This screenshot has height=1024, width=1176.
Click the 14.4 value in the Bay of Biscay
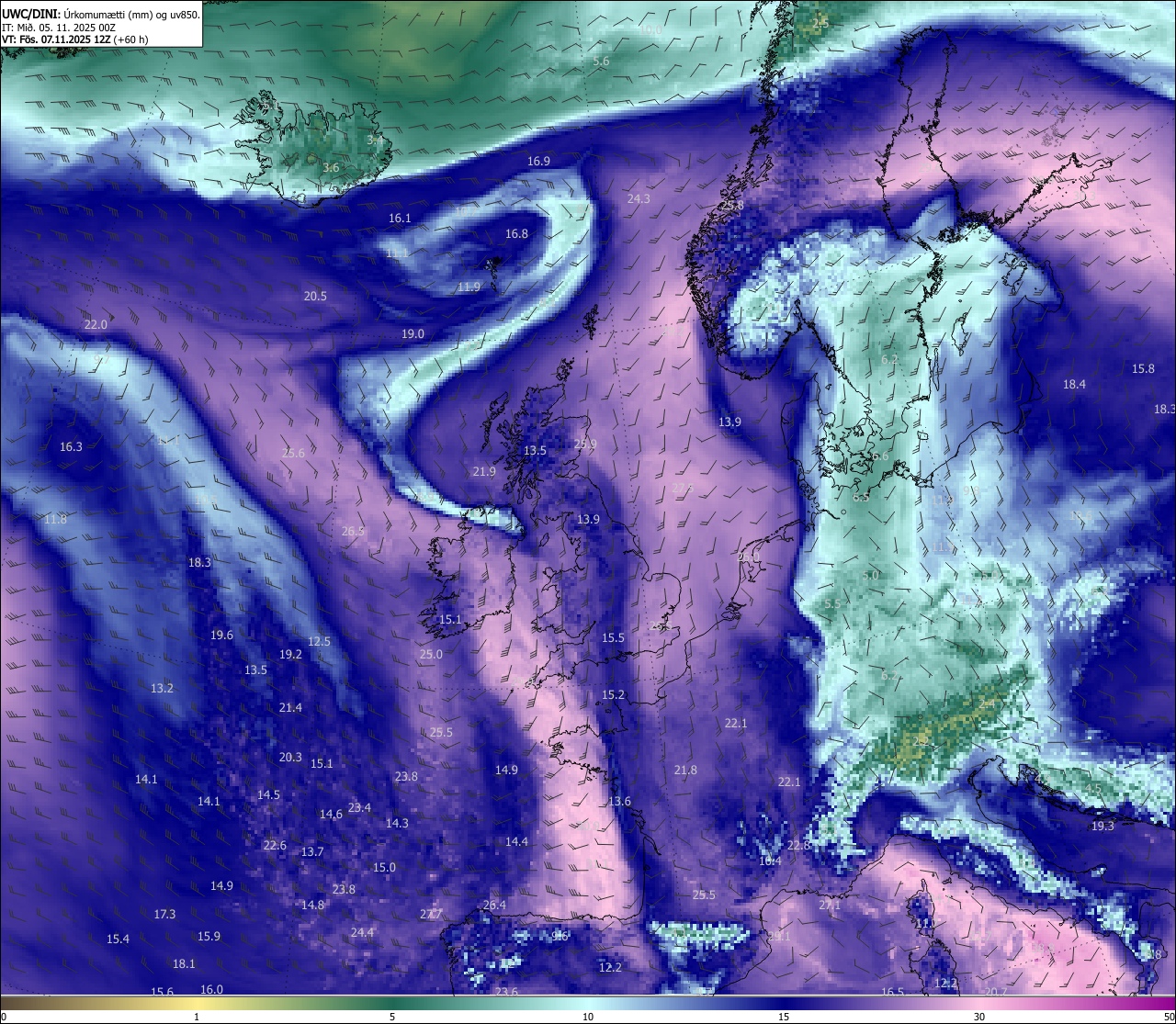[516, 842]
